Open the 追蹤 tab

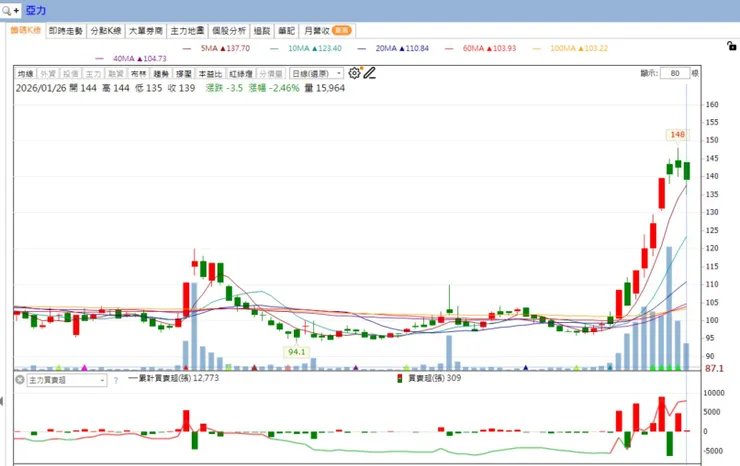click(262, 31)
